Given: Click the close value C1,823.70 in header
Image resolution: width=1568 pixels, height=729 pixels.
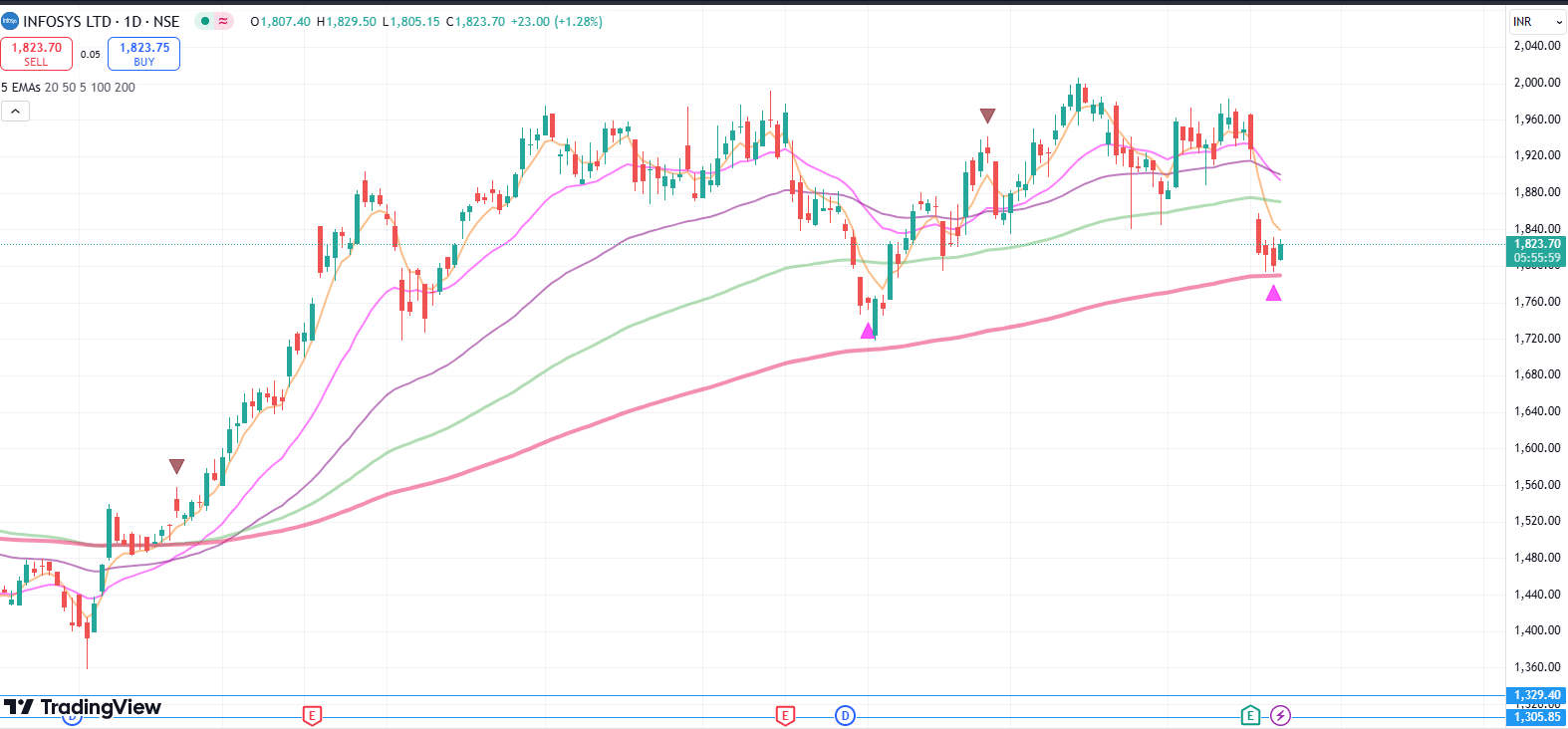Looking at the screenshot, I should click(x=475, y=21).
